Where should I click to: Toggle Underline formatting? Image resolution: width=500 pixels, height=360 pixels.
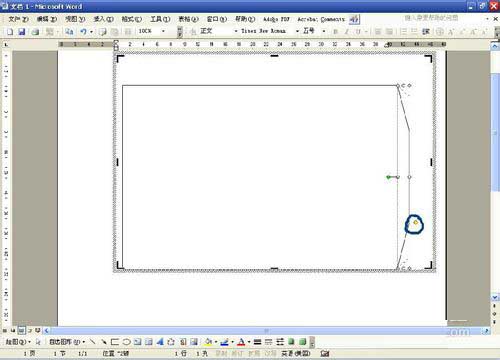point(358,32)
